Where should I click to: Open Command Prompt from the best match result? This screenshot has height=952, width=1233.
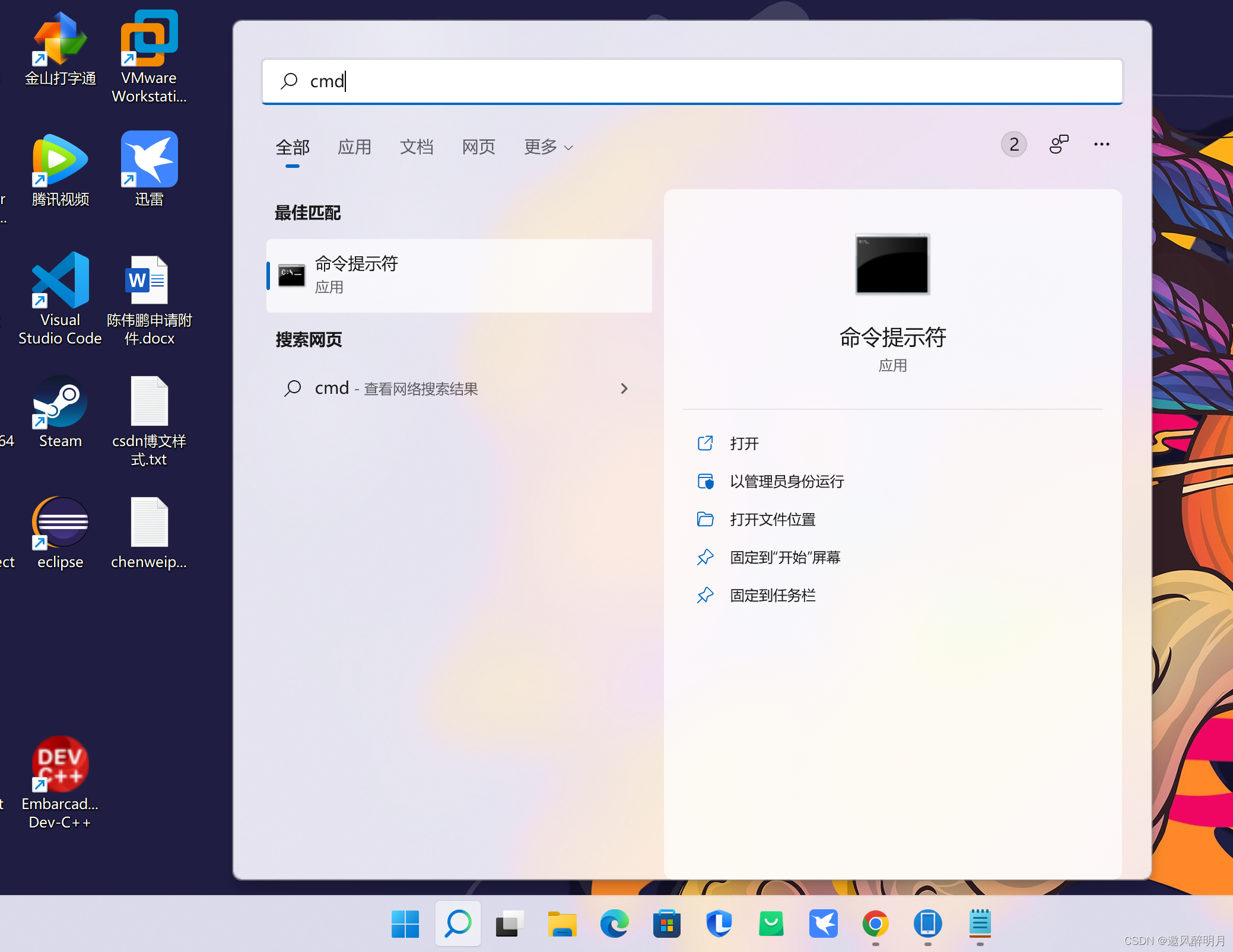coord(459,275)
